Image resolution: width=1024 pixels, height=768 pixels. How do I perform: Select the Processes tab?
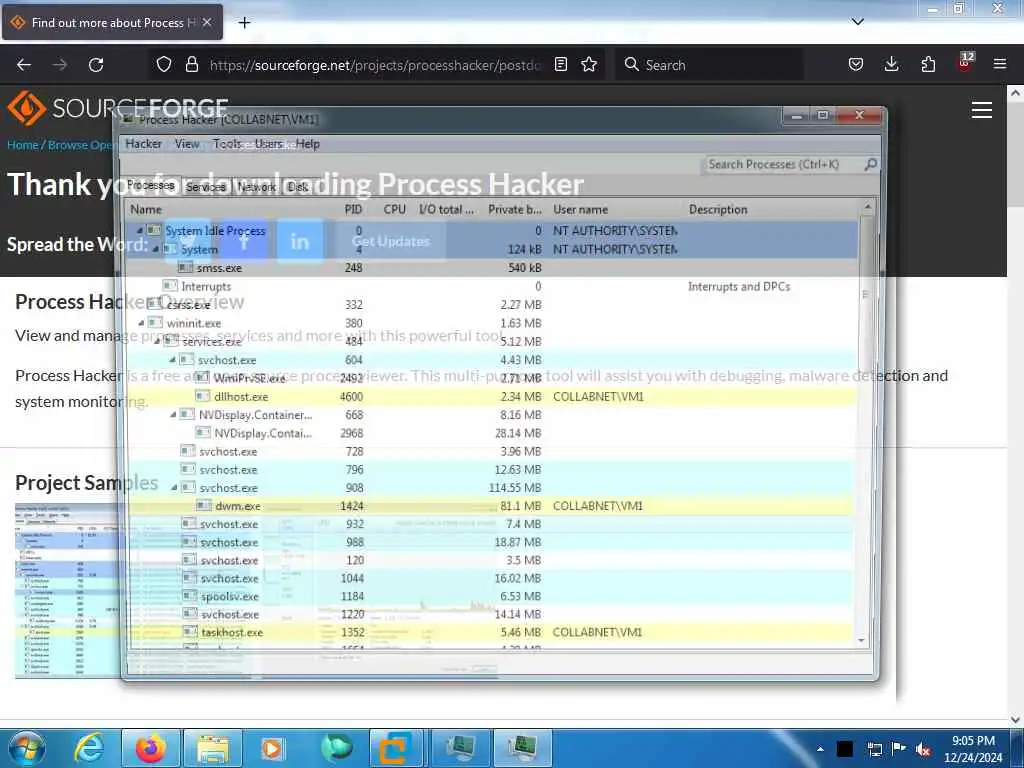coord(151,185)
